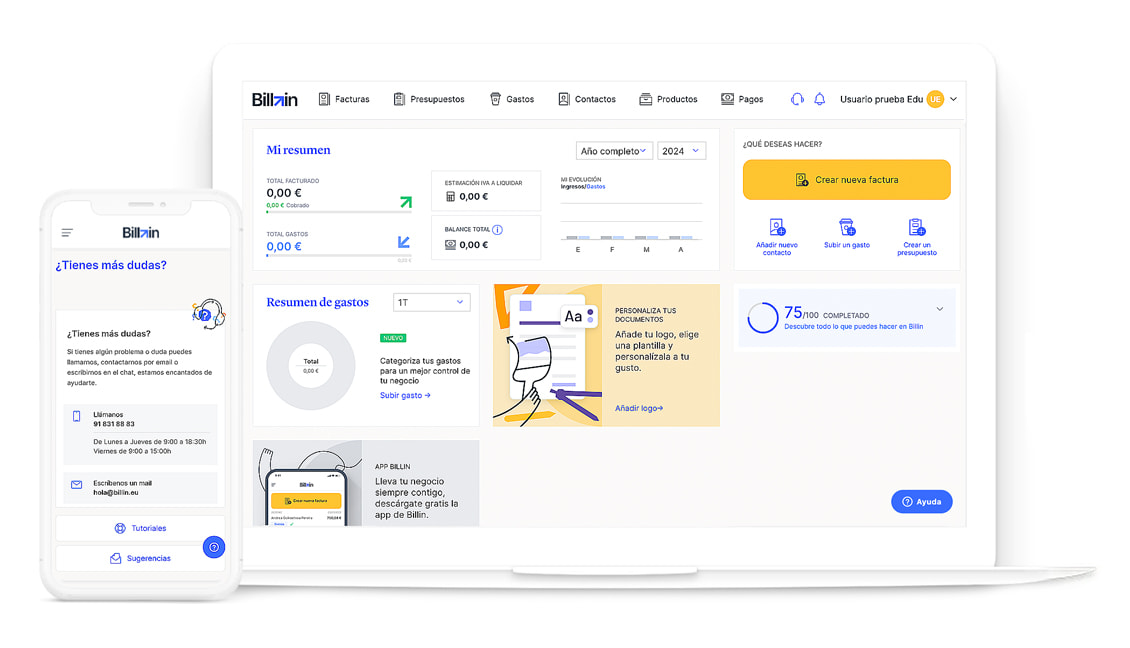Open the Usuario prueba Edu account menu

tap(897, 99)
